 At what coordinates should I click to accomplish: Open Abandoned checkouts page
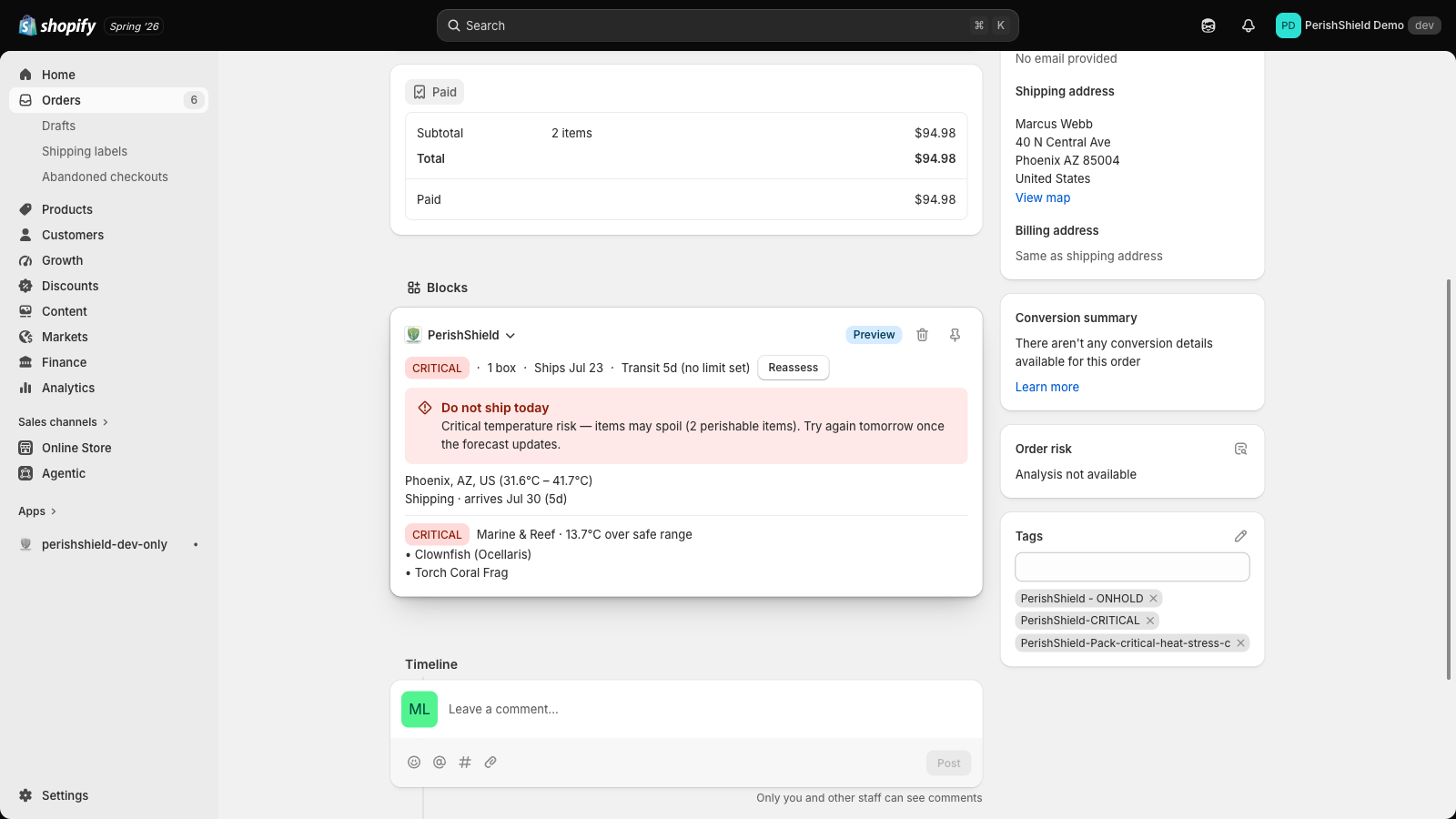coord(105,177)
